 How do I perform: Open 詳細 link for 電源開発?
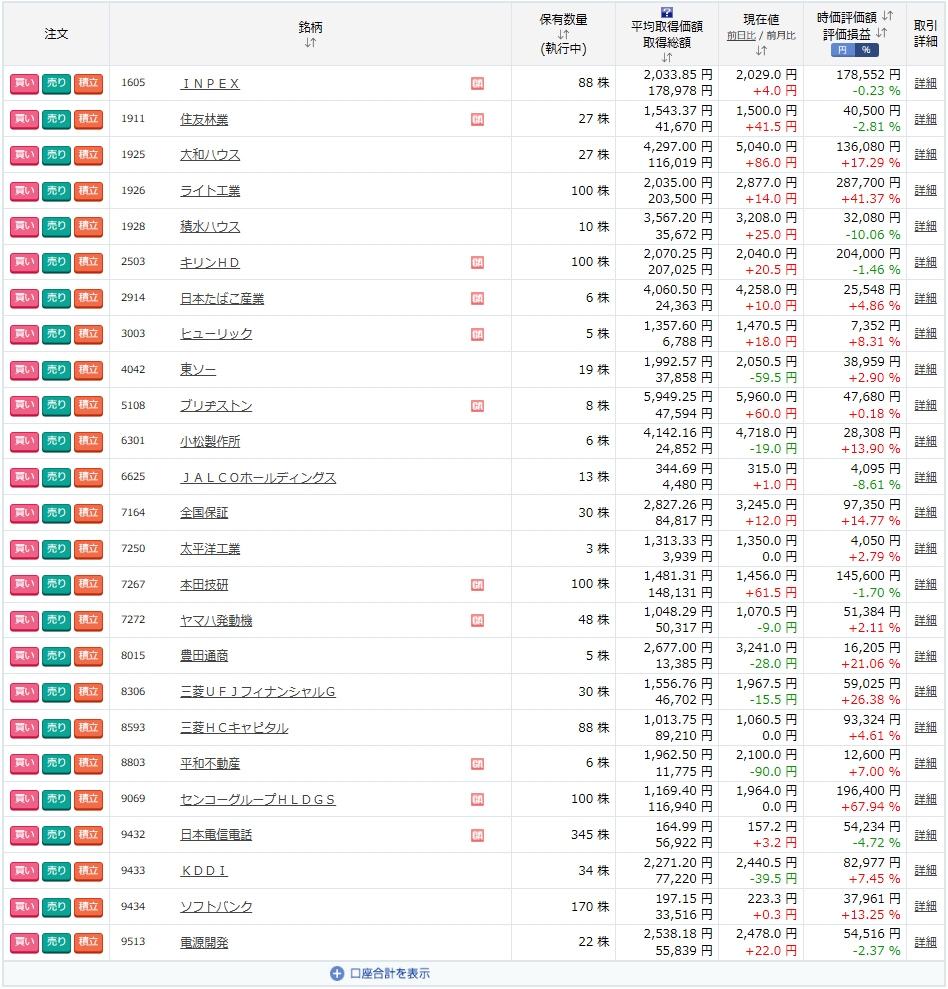coord(925,942)
